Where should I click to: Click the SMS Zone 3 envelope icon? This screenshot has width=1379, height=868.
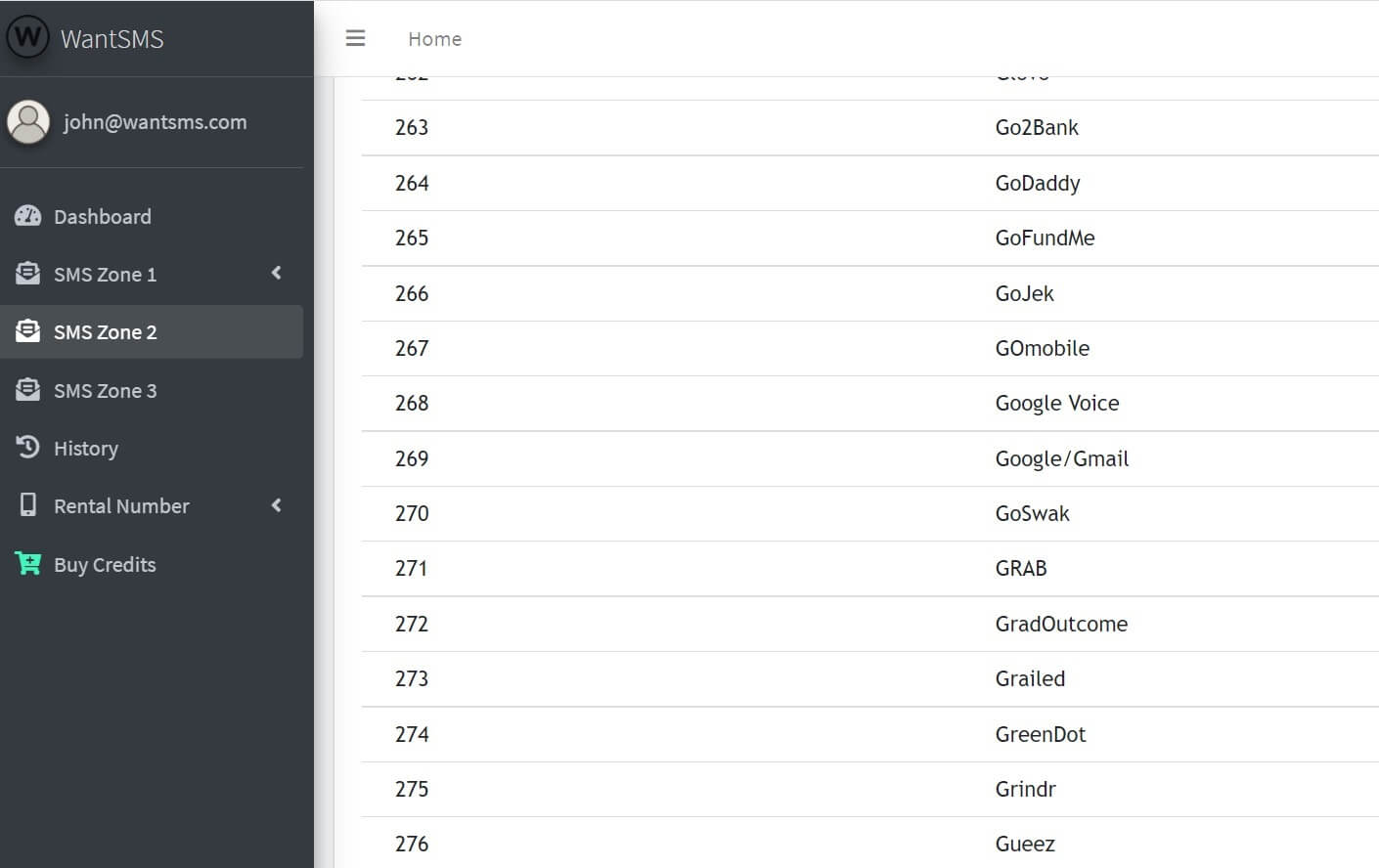point(28,390)
